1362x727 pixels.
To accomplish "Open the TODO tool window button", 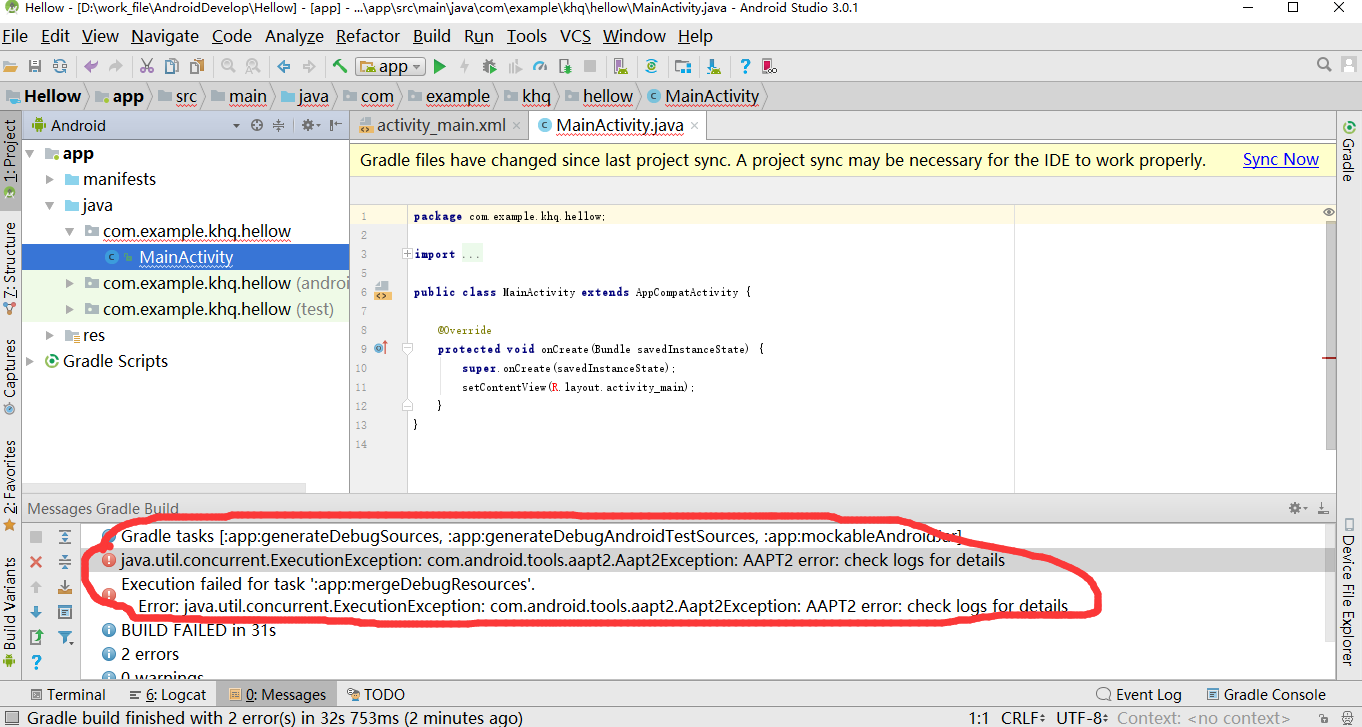I will [376, 694].
